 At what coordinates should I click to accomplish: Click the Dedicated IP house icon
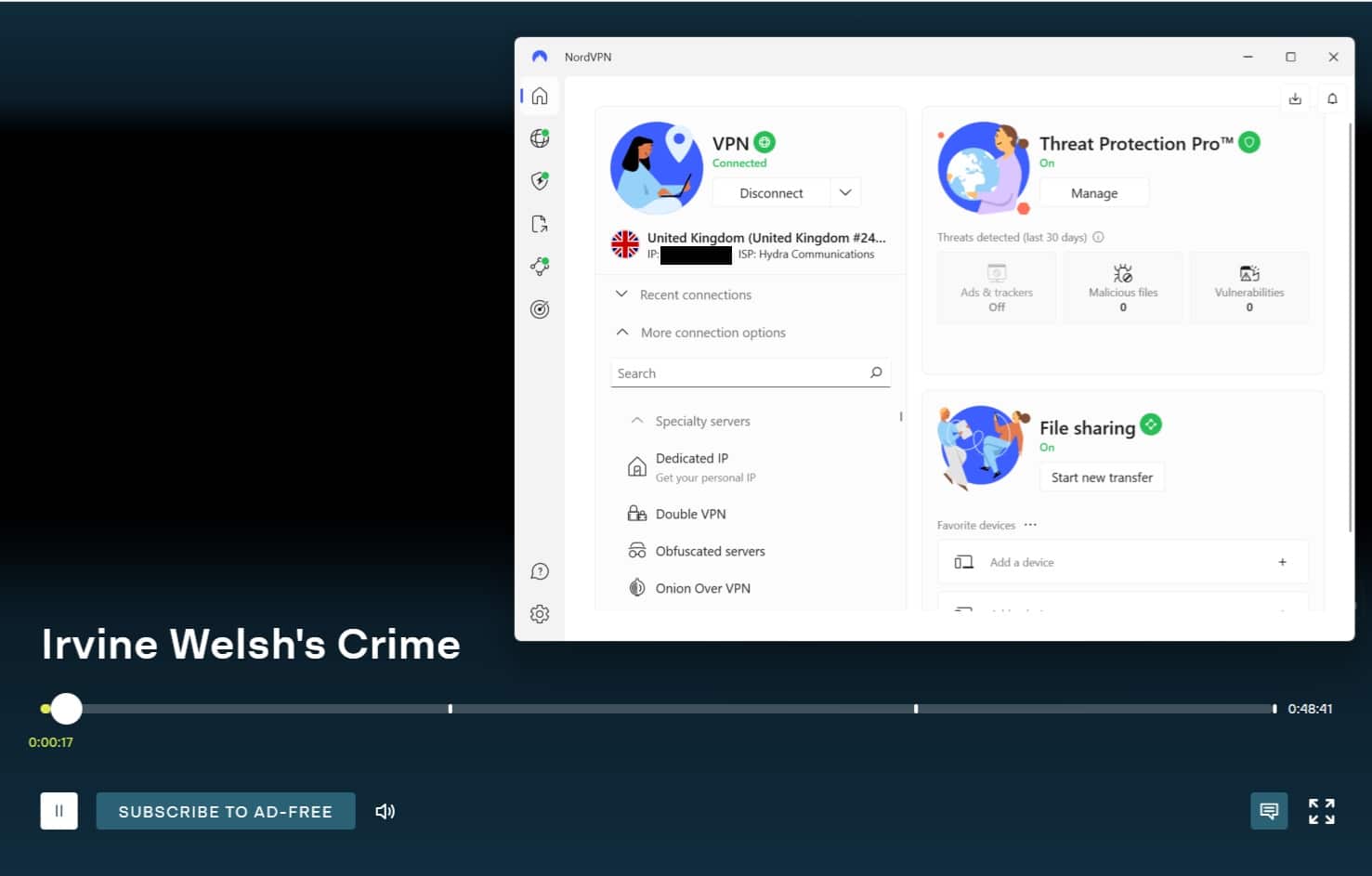pyautogui.click(x=637, y=467)
